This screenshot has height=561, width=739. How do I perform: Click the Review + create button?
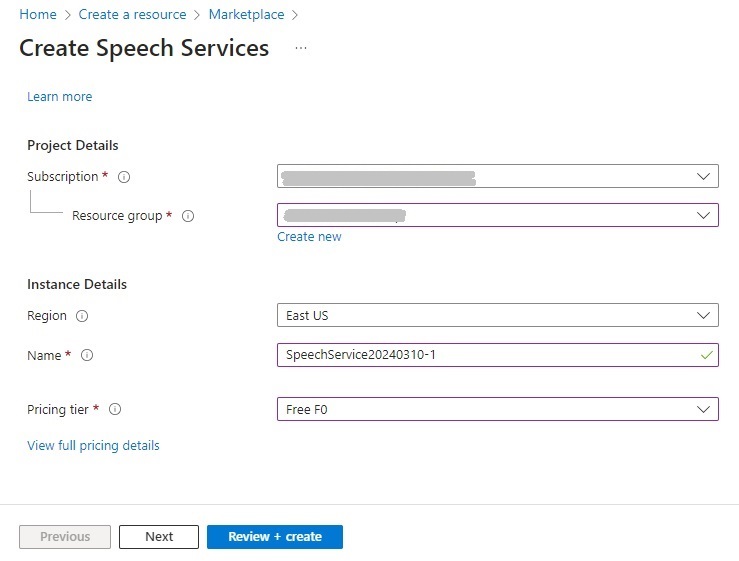(274, 537)
